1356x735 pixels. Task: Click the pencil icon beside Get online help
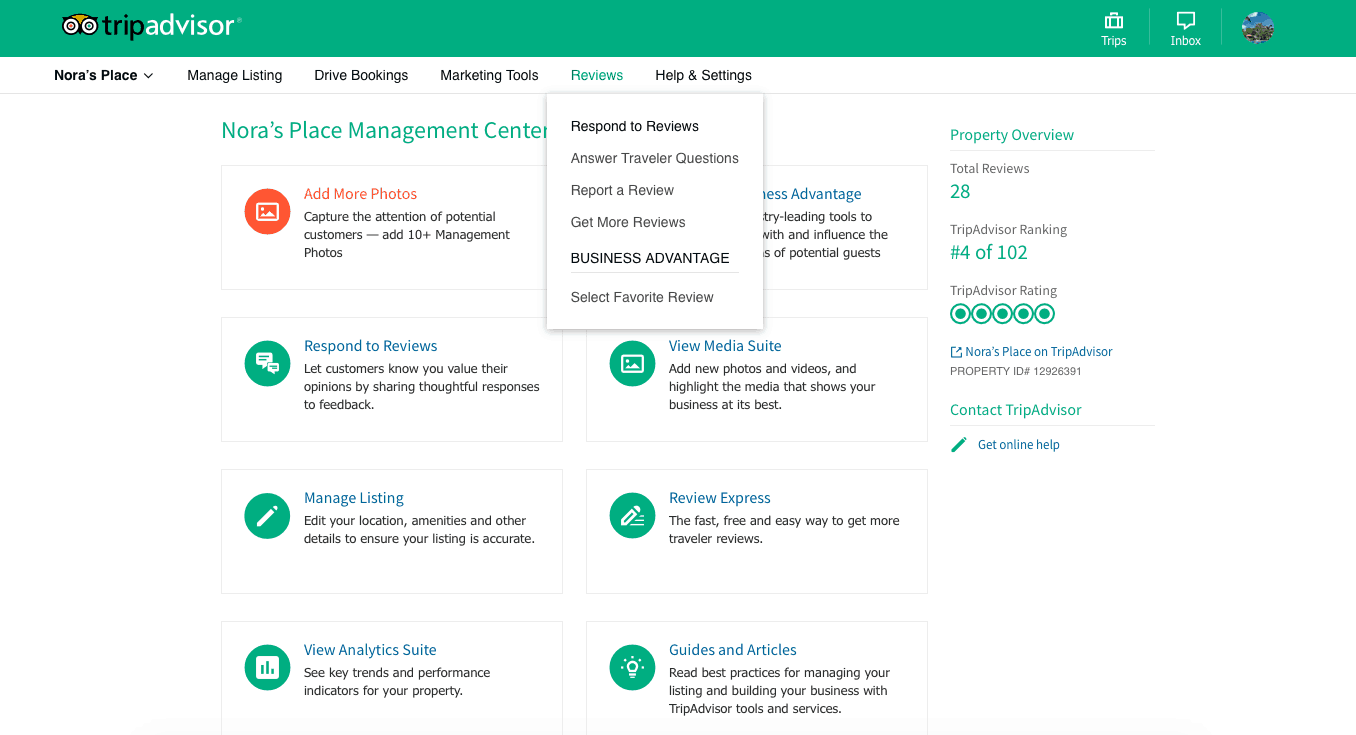pyautogui.click(x=959, y=444)
